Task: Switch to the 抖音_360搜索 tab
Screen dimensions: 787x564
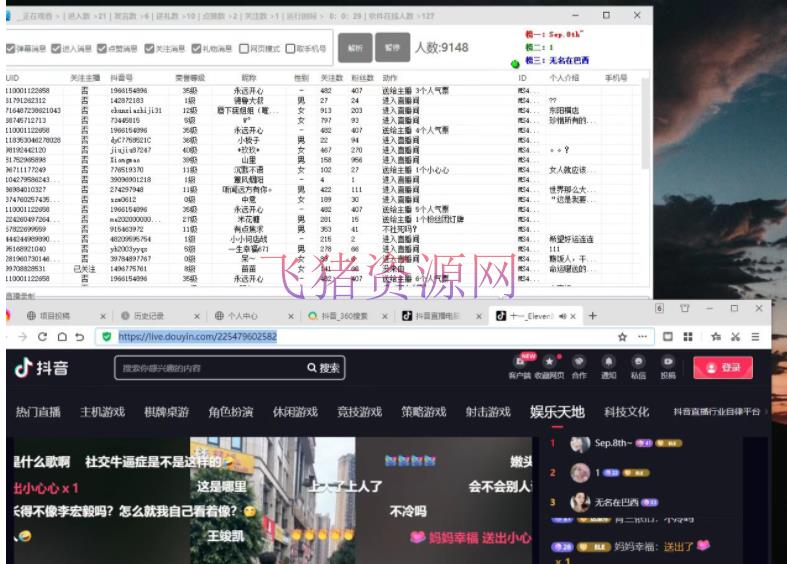Action: point(345,316)
